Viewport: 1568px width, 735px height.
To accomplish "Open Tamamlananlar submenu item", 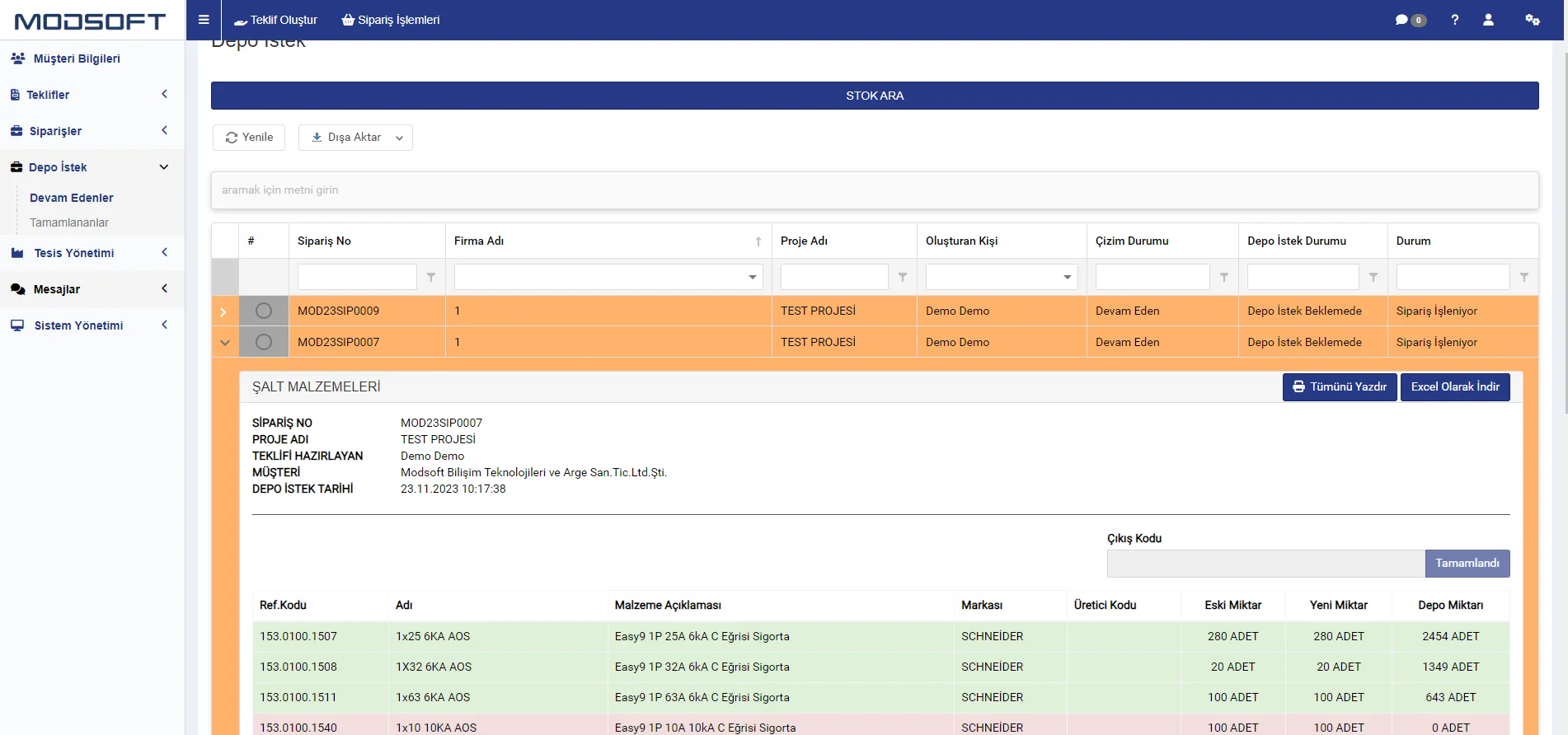I will [69, 222].
